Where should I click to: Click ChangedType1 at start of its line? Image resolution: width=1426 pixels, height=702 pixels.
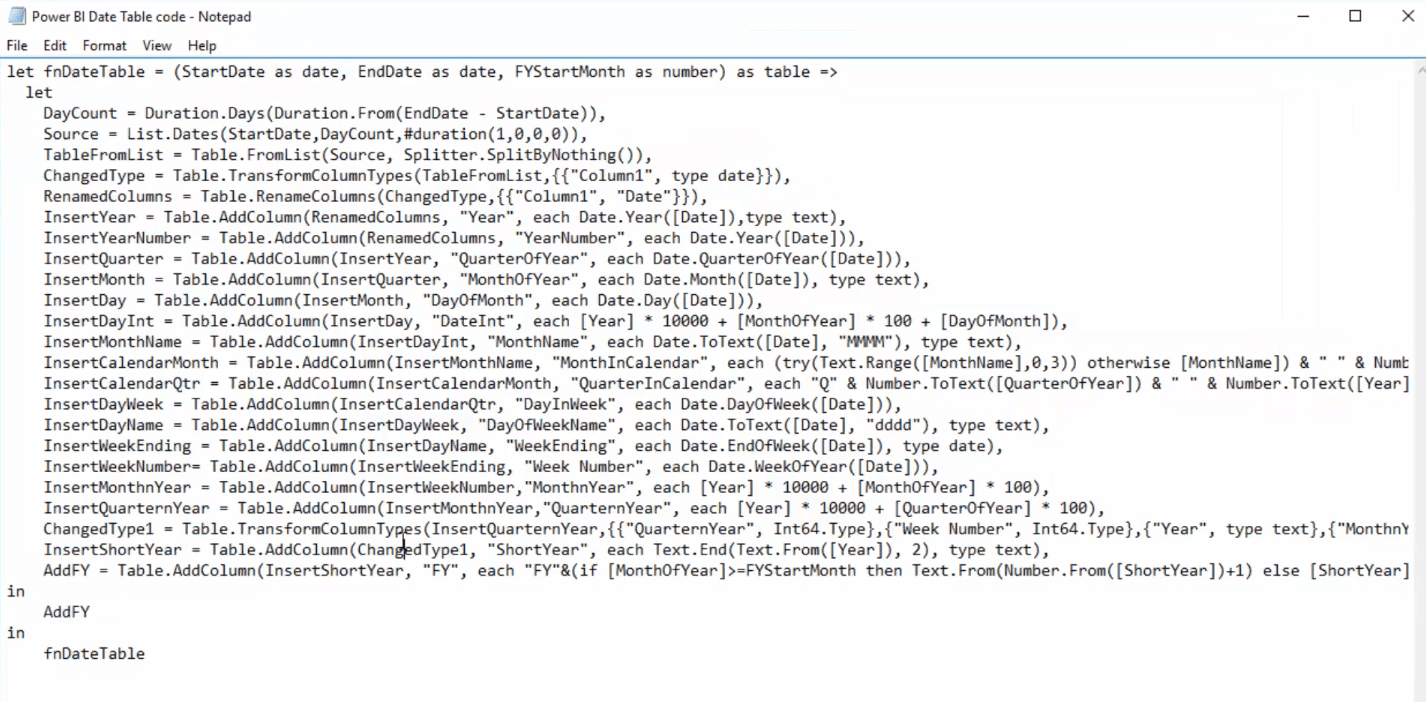pyautogui.click(x=98, y=529)
